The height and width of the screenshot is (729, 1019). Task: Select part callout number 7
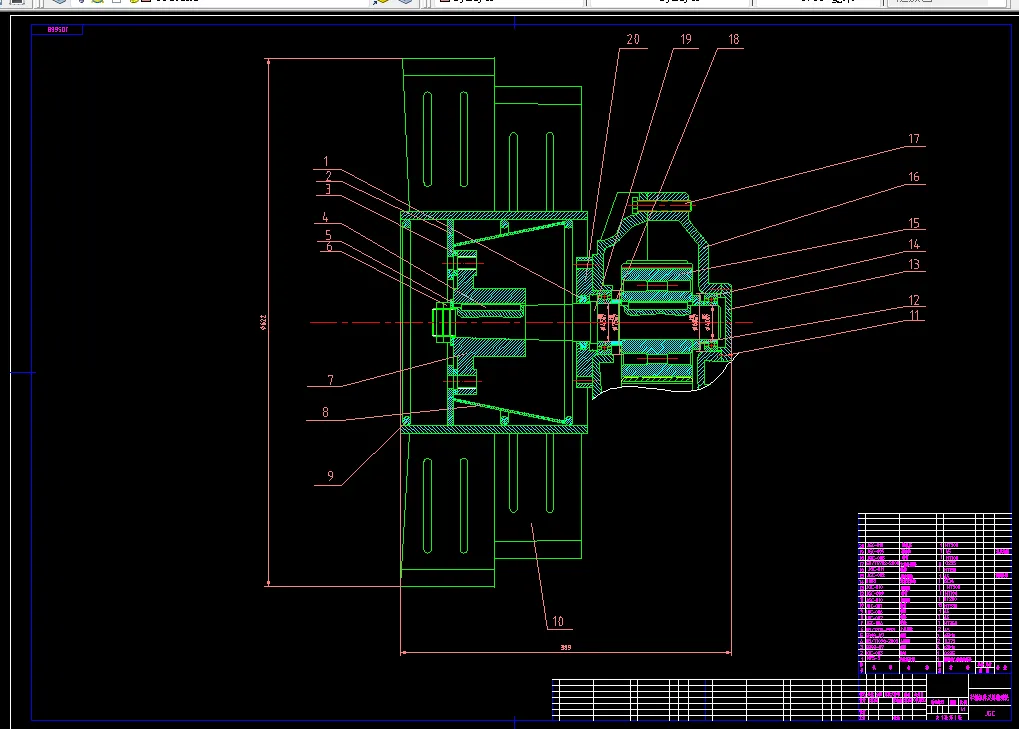tap(330, 380)
